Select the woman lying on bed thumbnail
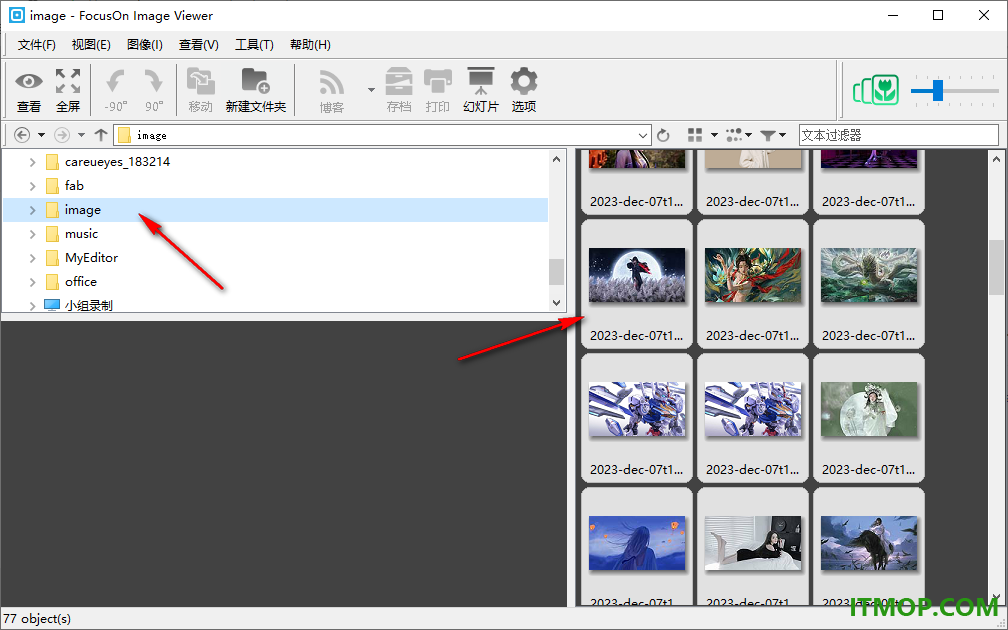Image resolution: width=1008 pixels, height=630 pixels. 753,543
